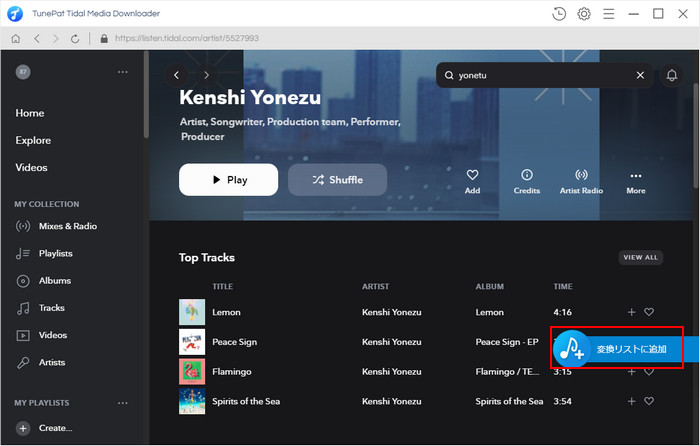Navigate forward in the address toolbar
This screenshot has height=446, width=700.
[56, 38]
